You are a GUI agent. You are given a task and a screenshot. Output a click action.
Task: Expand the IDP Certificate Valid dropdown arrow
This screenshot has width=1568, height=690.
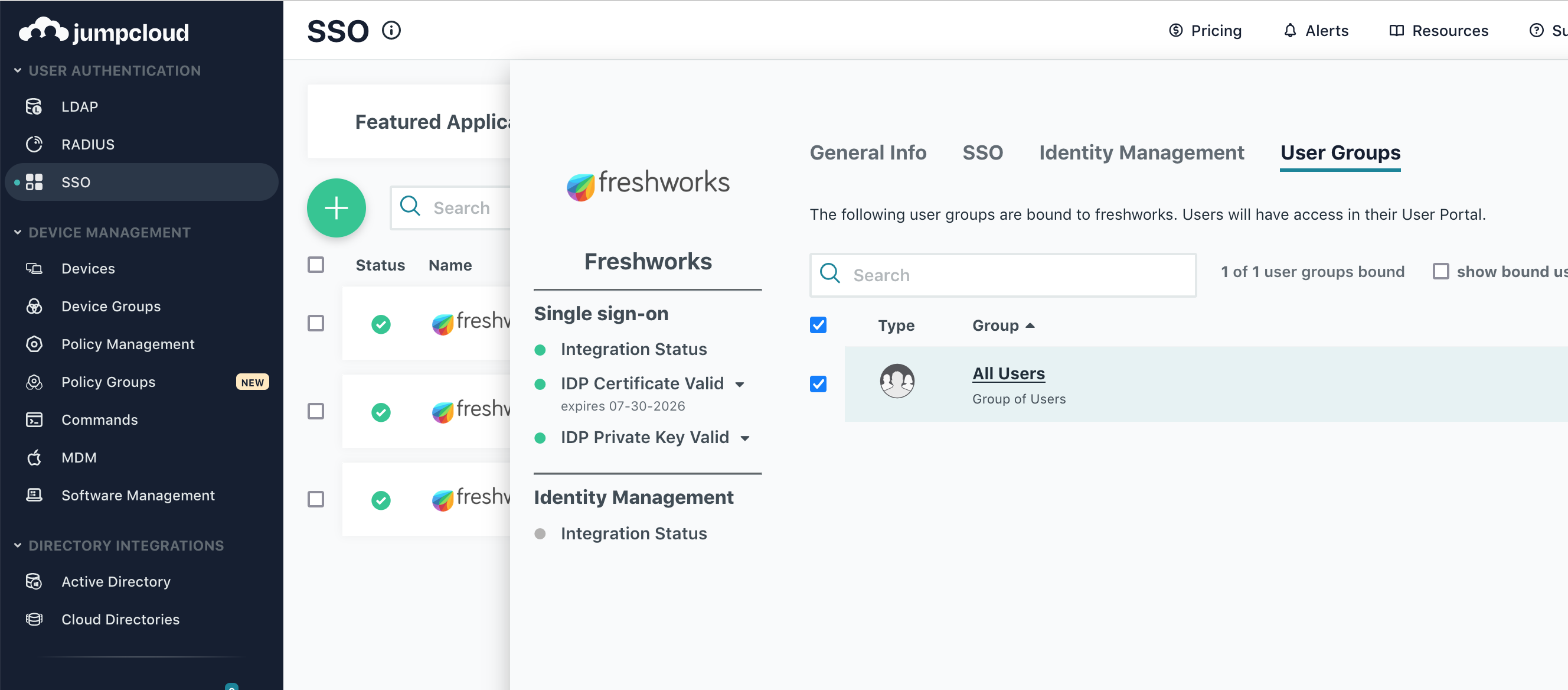point(740,384)
